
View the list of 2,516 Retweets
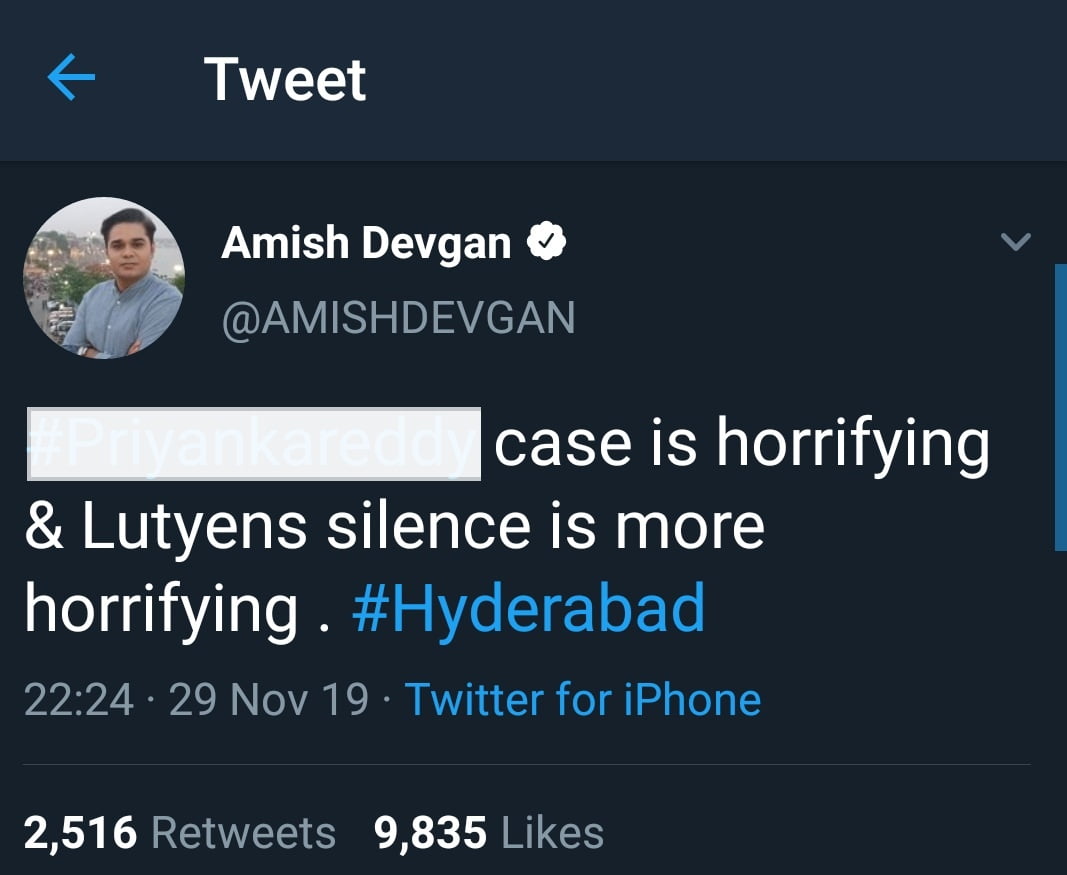tap(179, 832)
